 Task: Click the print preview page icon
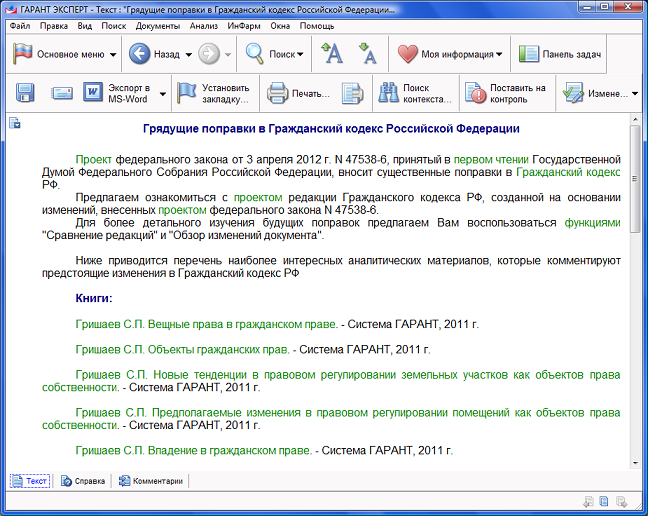click(351, 94)
